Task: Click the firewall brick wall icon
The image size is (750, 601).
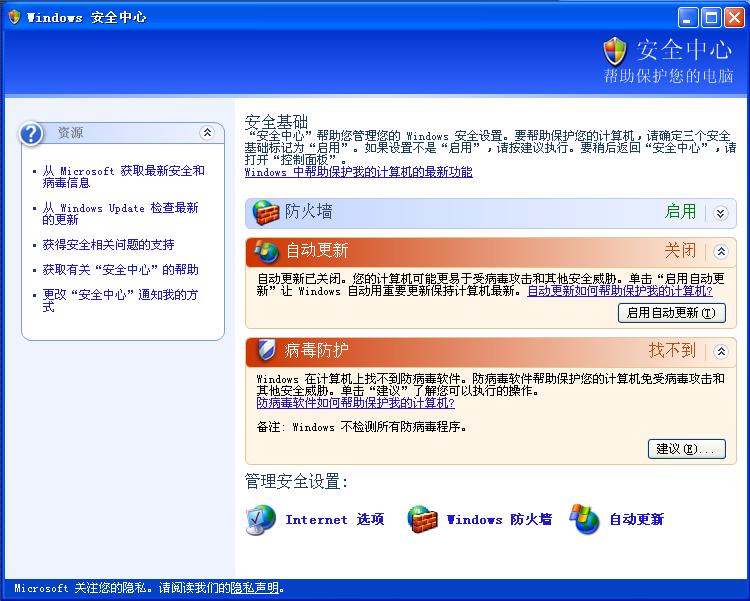Action: tap(265, 212)
